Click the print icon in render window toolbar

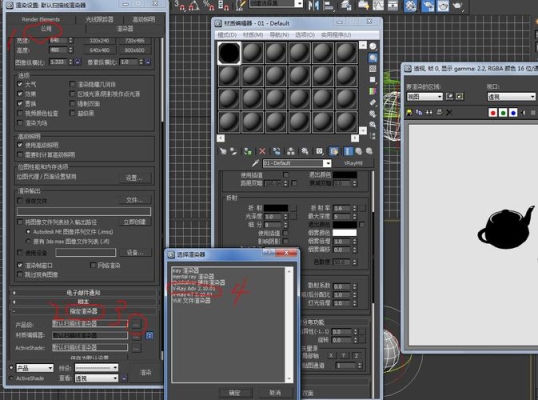coord(439,112)
